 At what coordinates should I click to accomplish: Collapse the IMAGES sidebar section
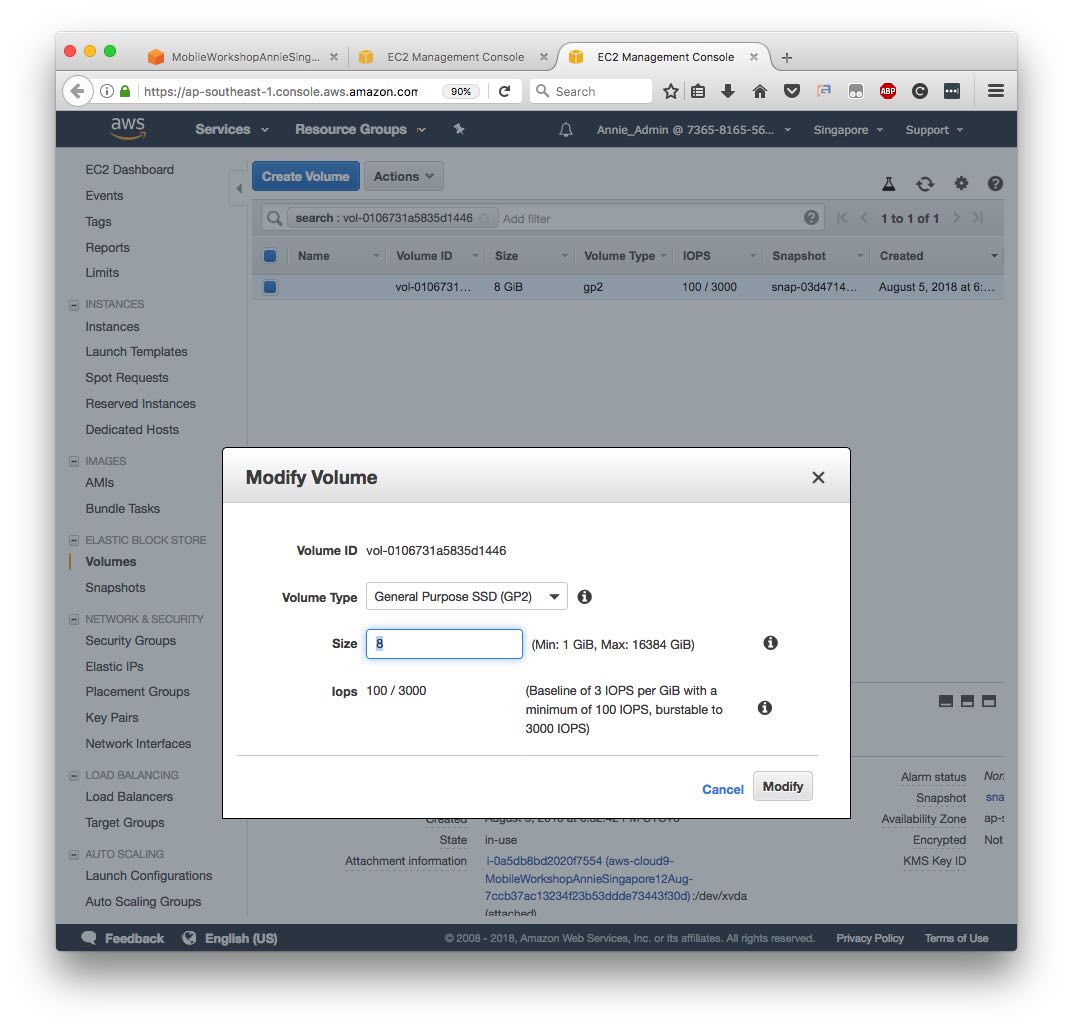tap(74, 462)
